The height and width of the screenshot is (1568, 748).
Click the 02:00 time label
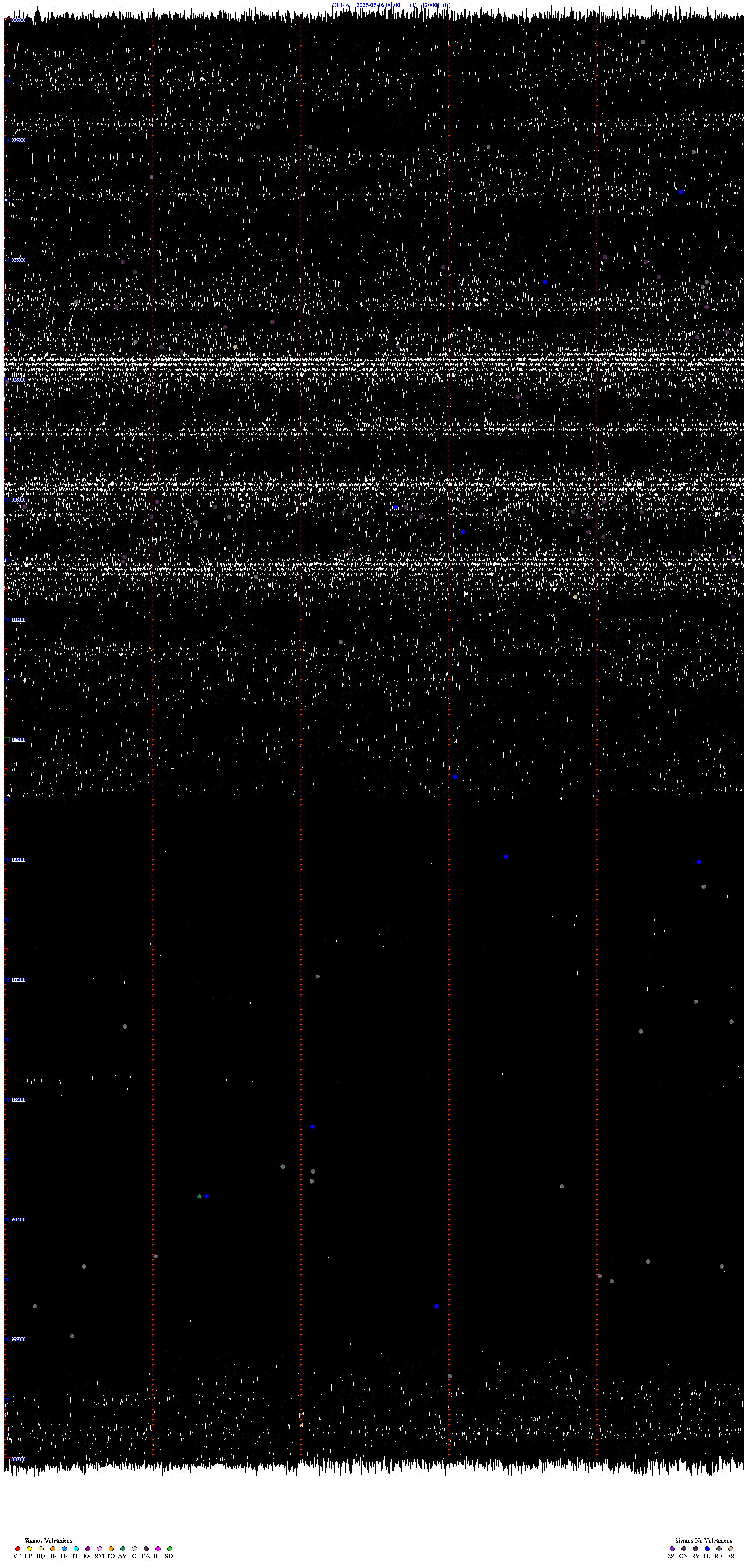18,140
